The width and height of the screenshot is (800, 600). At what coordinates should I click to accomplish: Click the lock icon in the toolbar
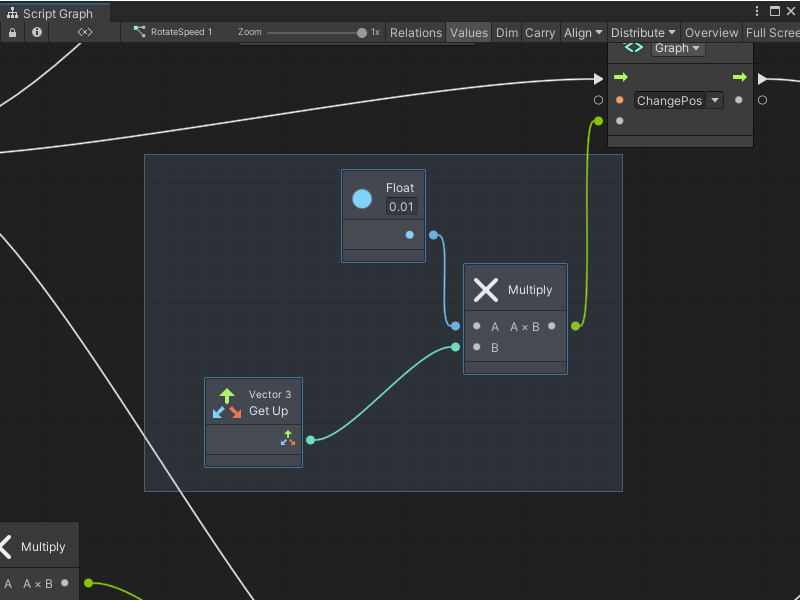point(12,32)
